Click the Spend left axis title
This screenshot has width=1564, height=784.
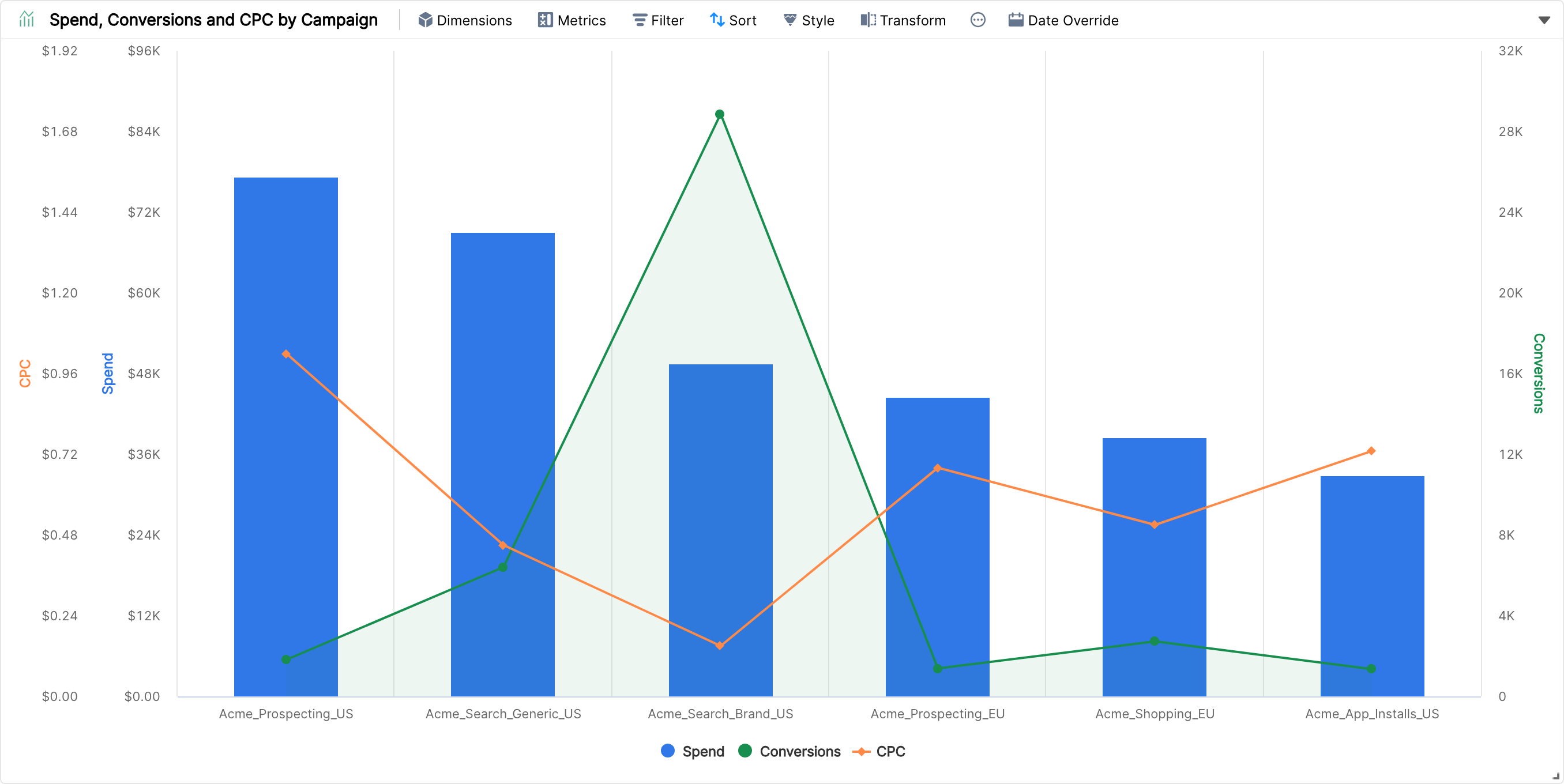(107, 373)
